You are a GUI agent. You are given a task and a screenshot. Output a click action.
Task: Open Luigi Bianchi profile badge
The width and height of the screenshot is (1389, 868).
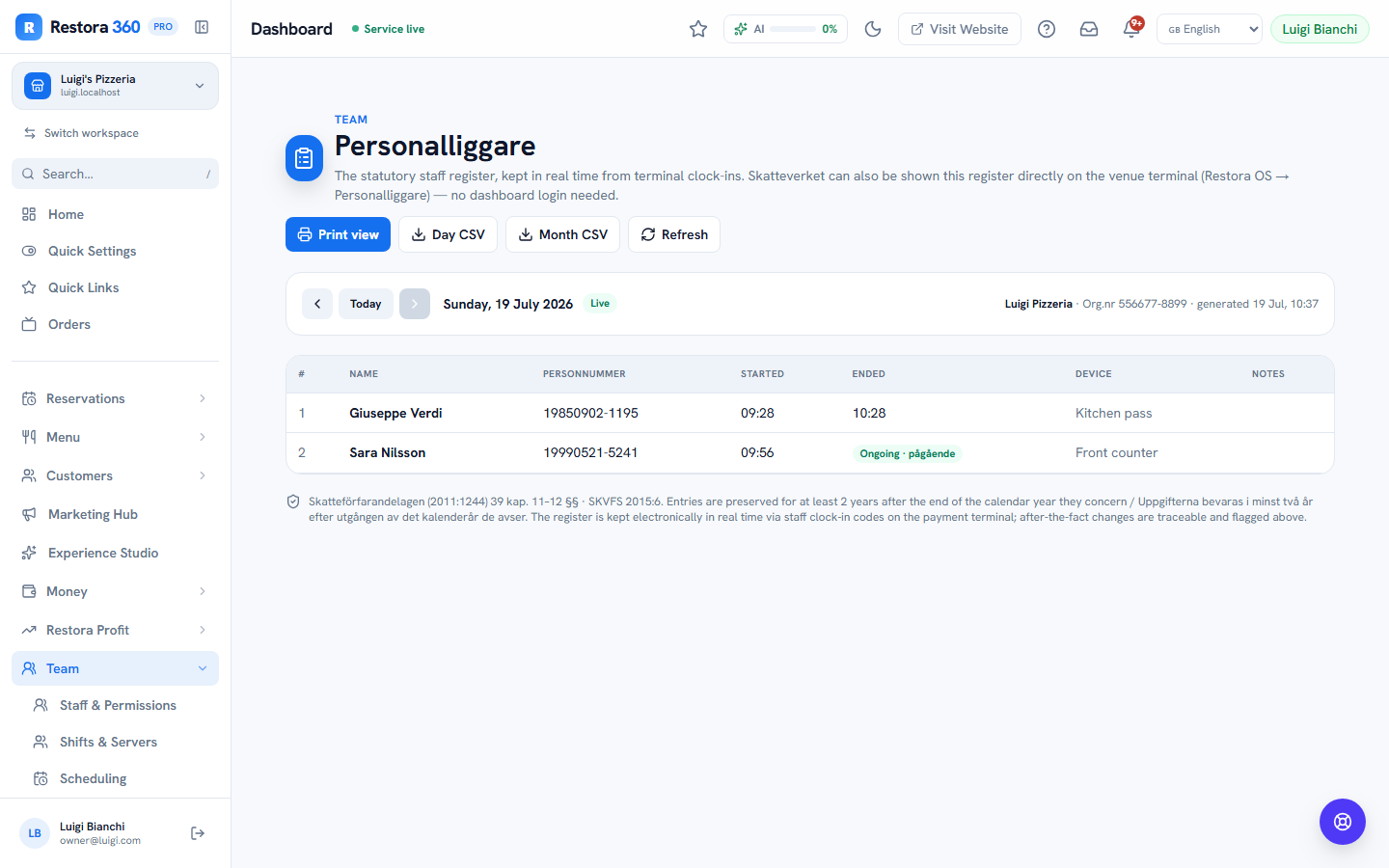tap(1320, 29)
